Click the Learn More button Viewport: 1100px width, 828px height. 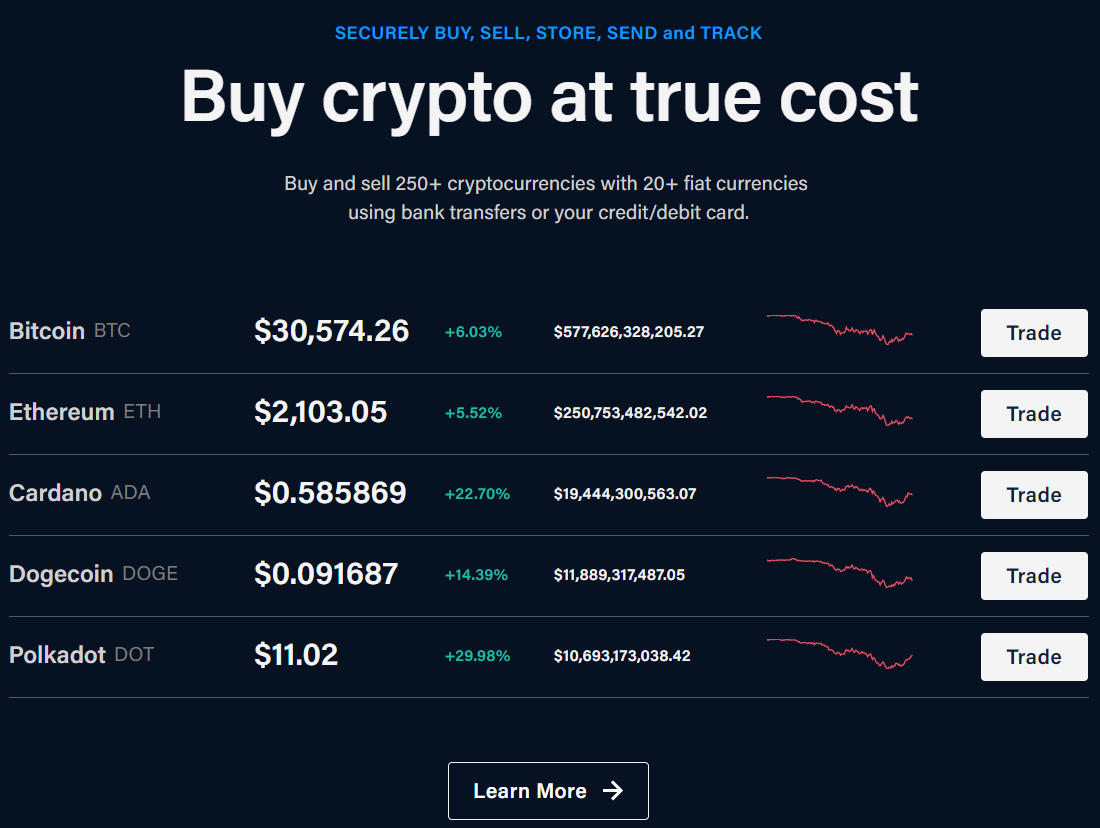pos(549,791)
